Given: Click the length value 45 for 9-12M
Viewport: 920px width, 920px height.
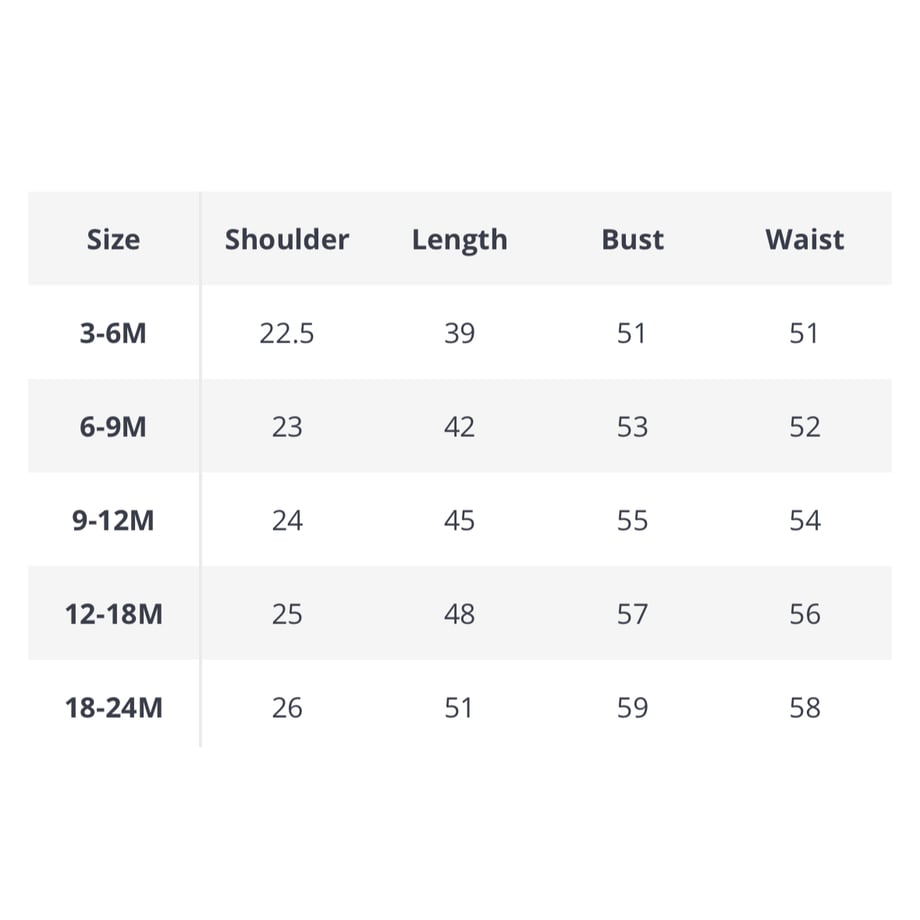Looking at the screenshot, I should click(459, 520).
